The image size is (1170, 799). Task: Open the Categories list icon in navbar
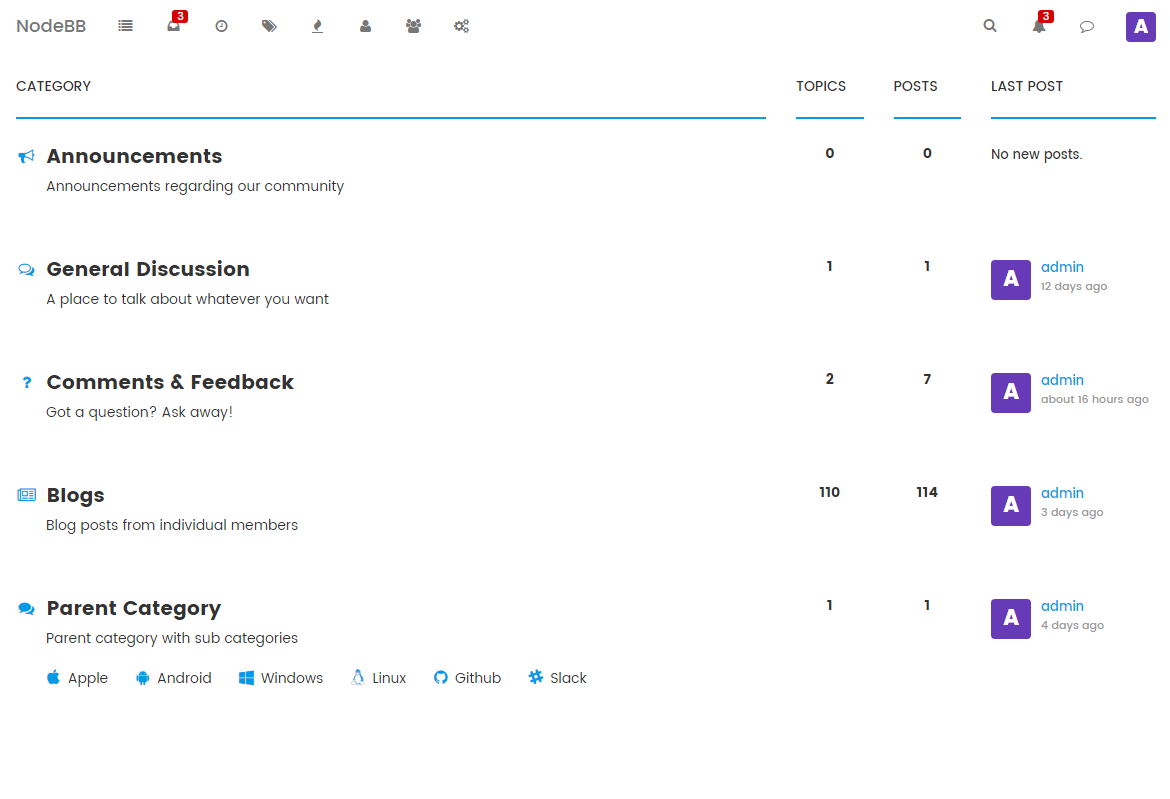tap(125, 26)
